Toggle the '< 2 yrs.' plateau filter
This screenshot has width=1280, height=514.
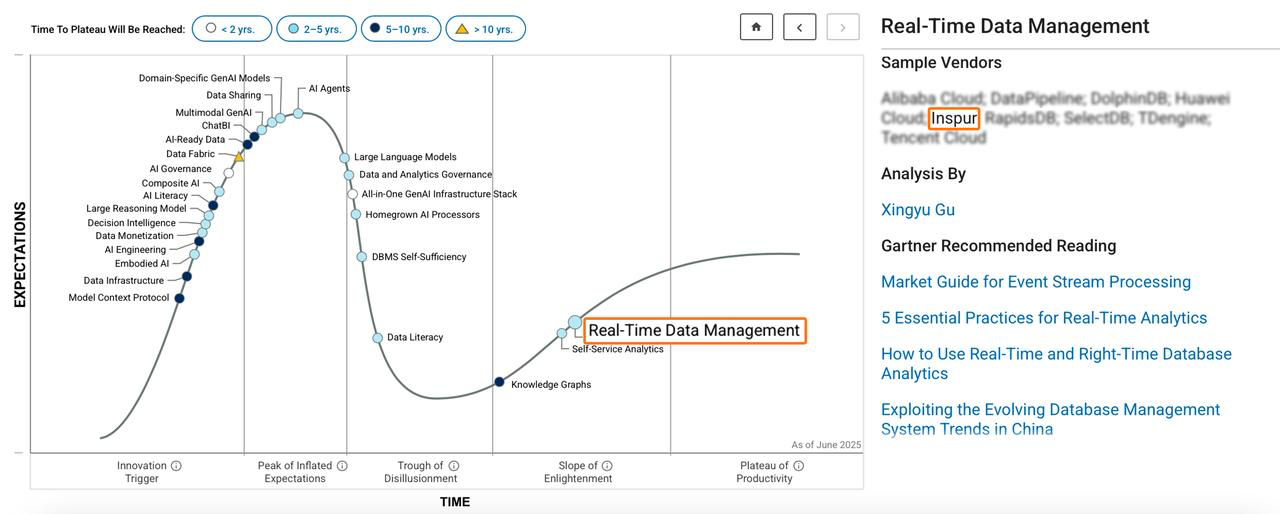231,29
